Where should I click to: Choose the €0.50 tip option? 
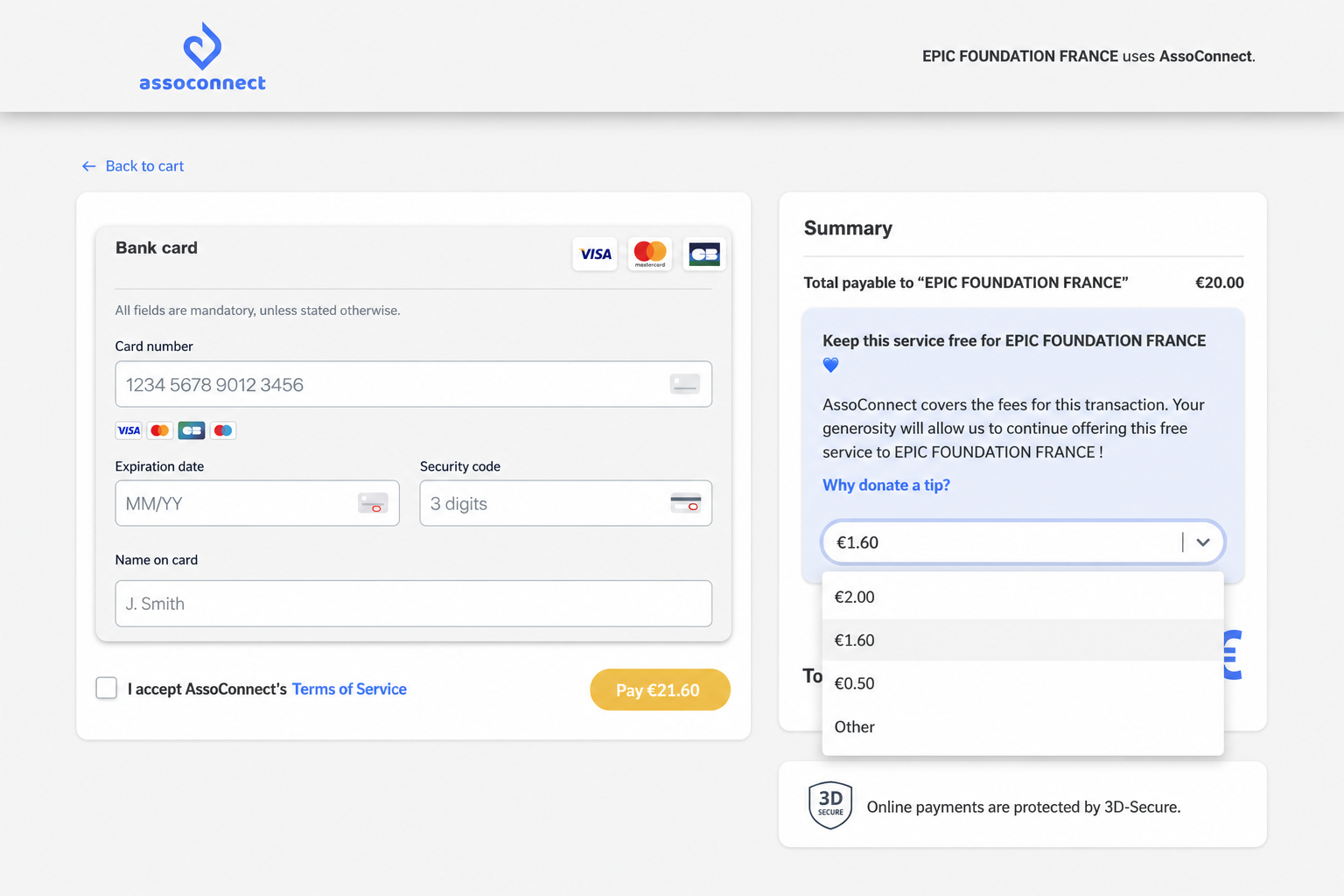coord(1023,683)
